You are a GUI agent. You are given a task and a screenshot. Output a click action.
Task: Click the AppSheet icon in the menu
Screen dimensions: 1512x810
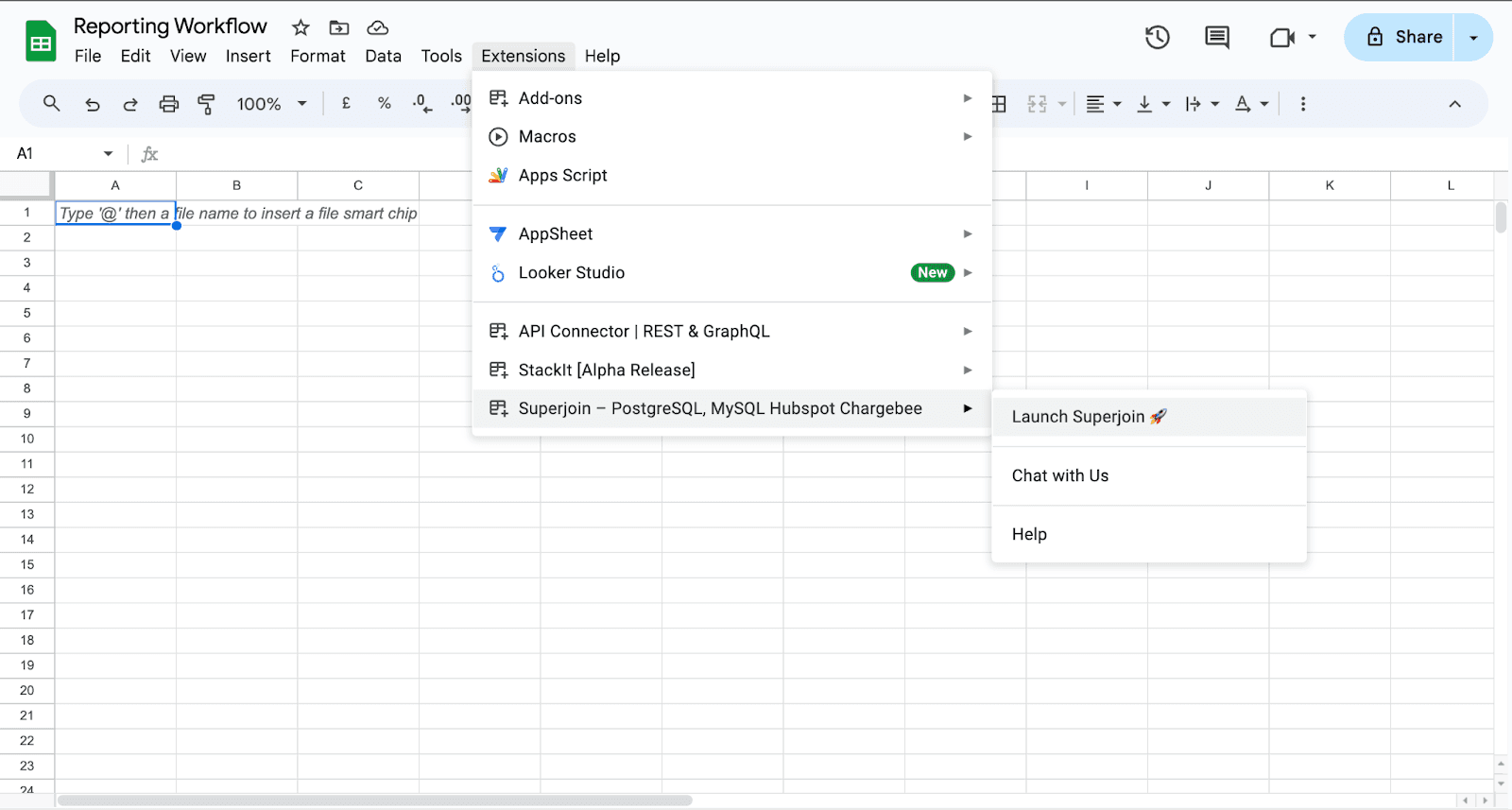click(x=498, y=233)
